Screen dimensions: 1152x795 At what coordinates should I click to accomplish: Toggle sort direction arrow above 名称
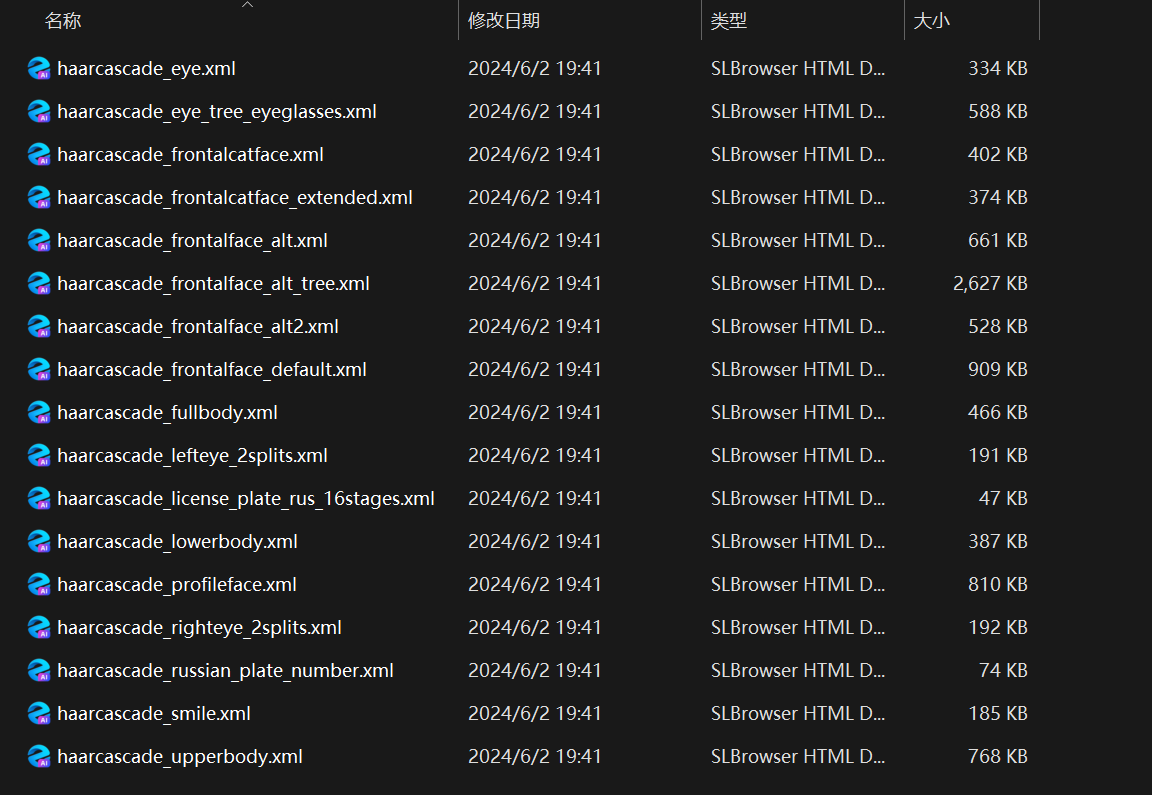248,4
